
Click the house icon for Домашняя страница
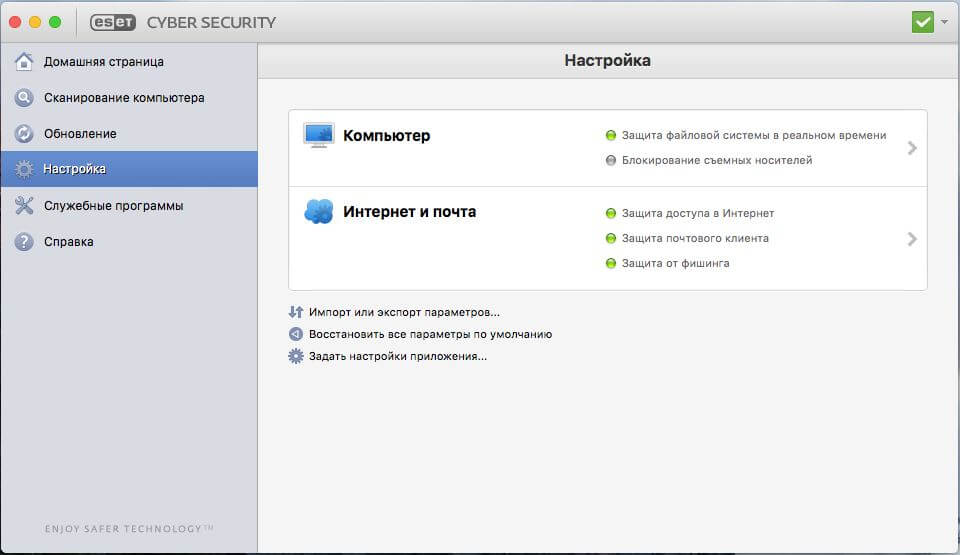(24, 61)
